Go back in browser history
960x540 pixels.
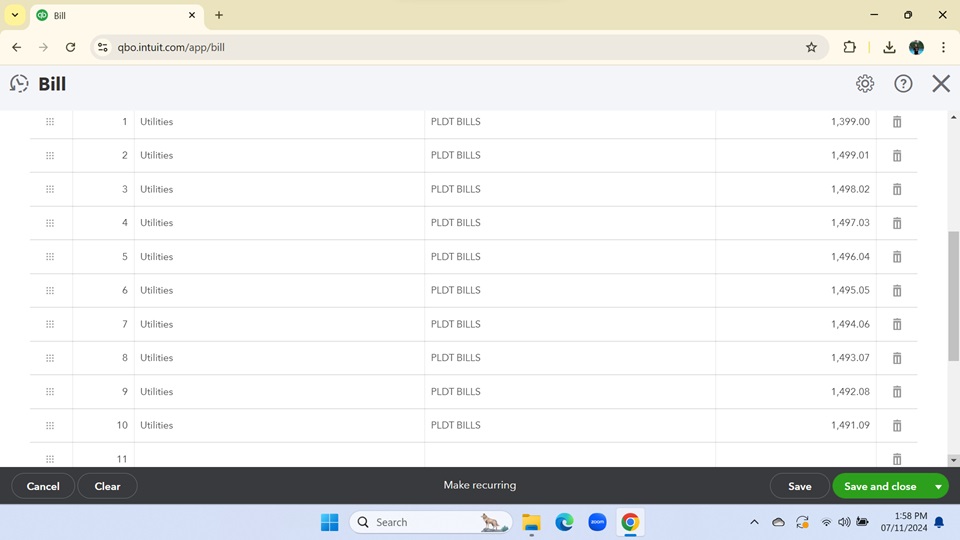click(17, 47)
